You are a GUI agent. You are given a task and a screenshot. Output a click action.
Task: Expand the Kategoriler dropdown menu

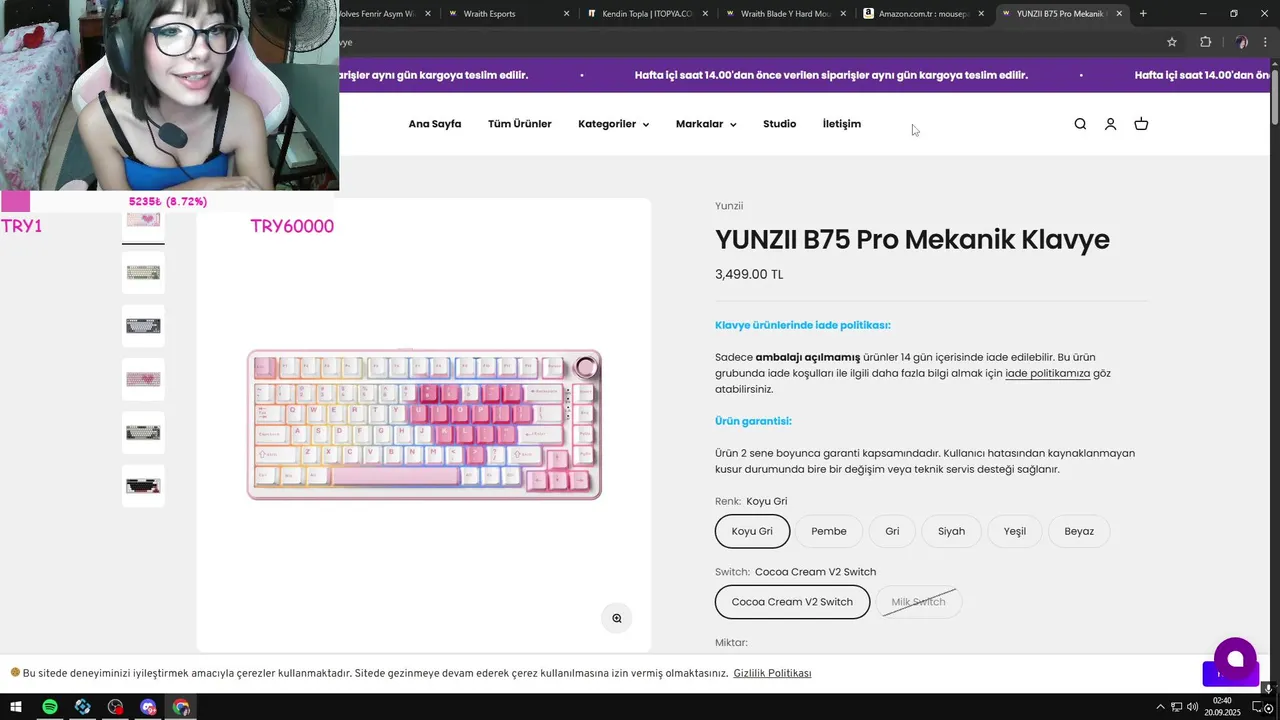pyautogui.click(x=613, y=124)
